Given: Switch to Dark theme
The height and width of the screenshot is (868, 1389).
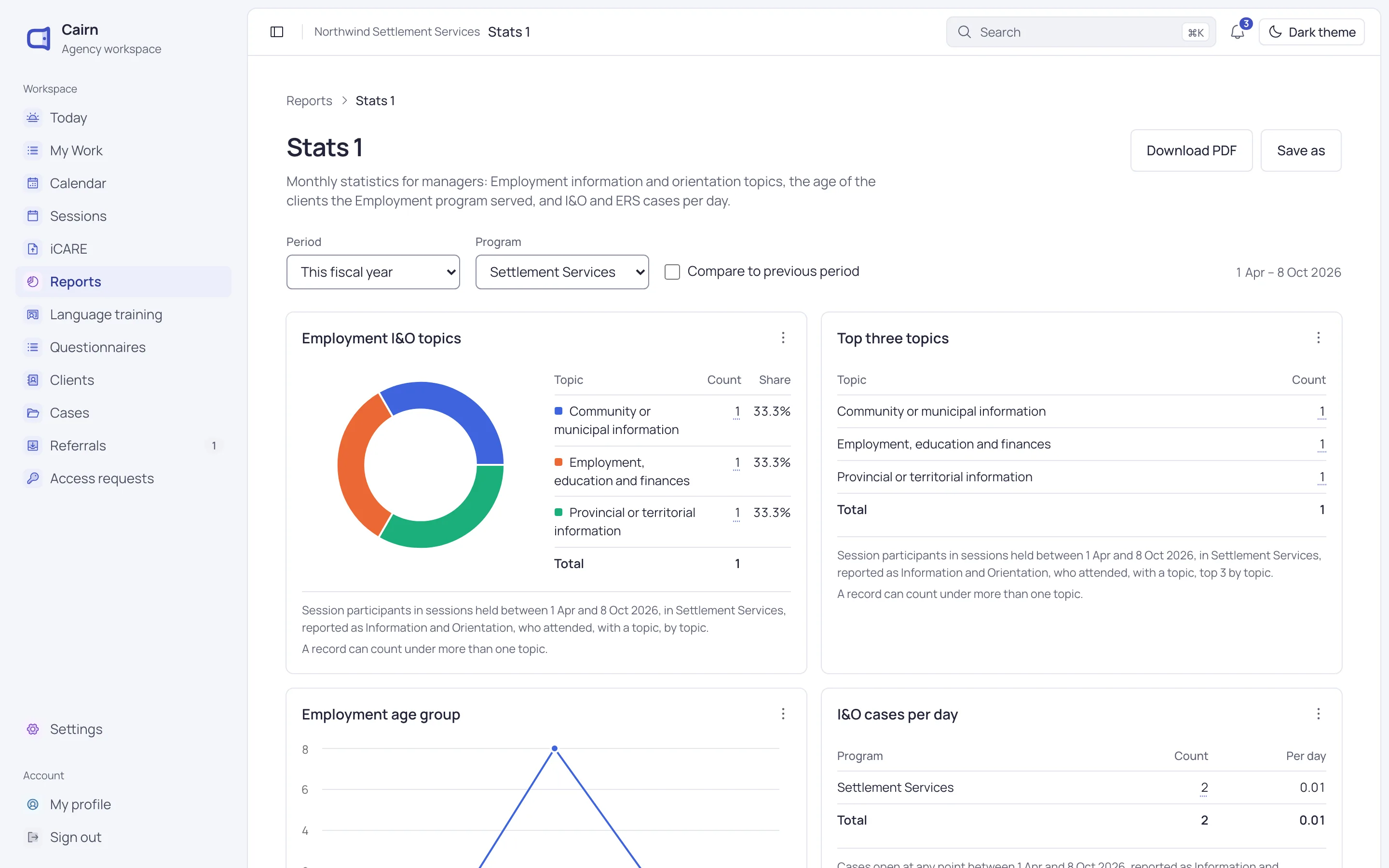Looking at the screenshot, I should point(1311,32).
